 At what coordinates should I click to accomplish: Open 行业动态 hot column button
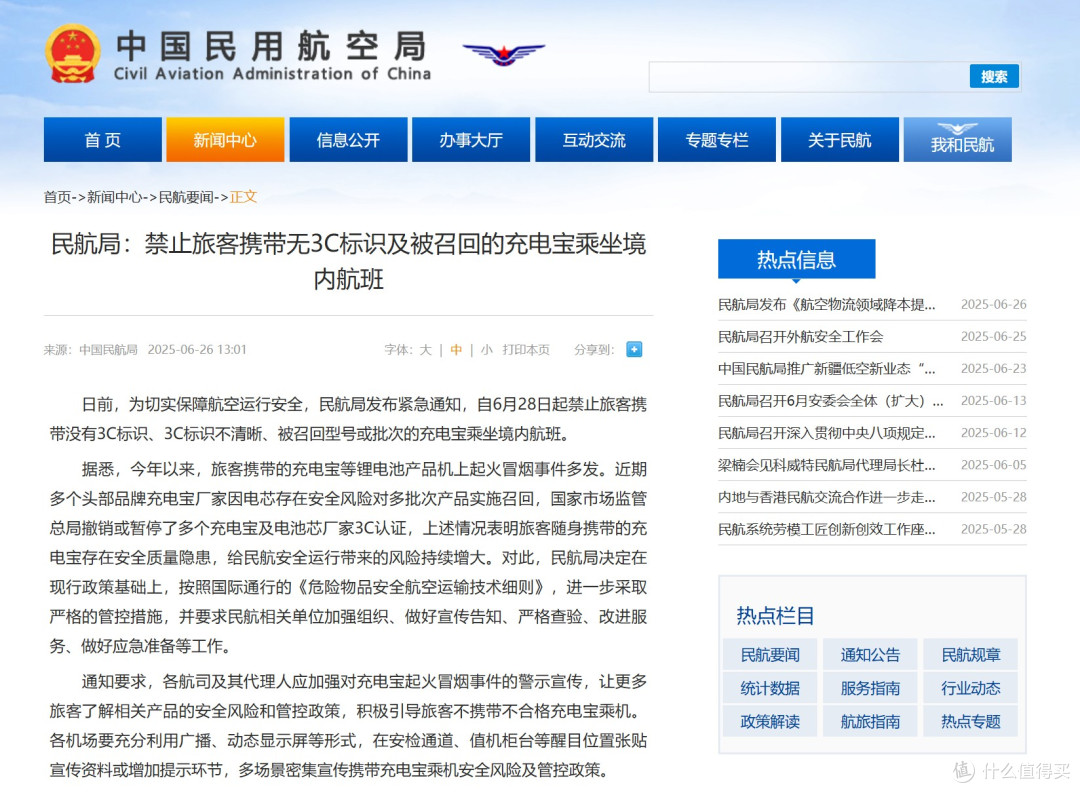pos(970,688)
